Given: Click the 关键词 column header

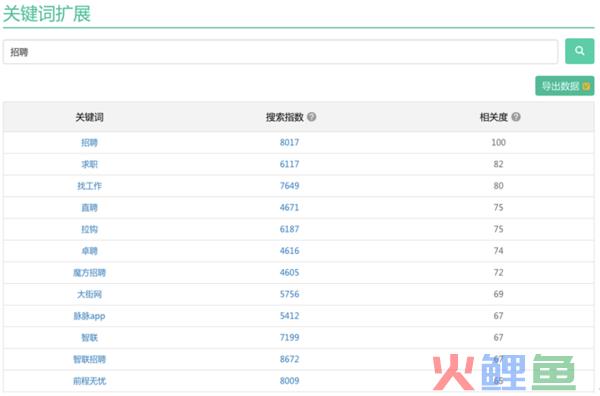Looking at the screenshot, I should point(90,117).
